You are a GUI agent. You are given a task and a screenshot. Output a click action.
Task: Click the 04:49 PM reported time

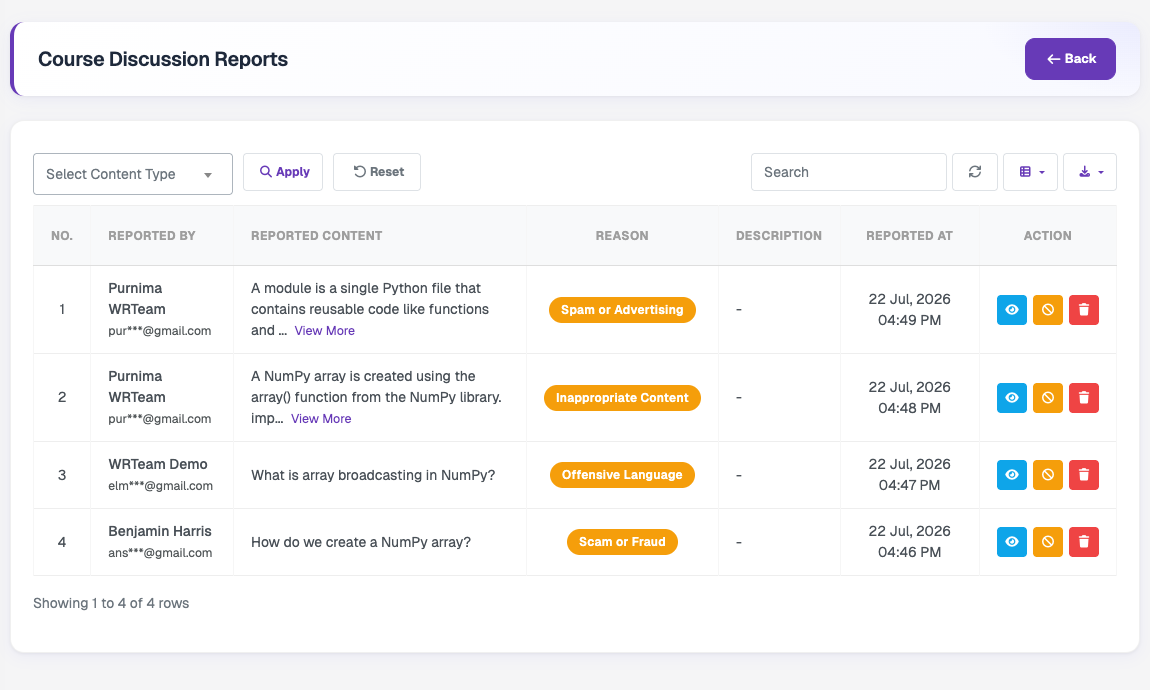pos(909,320)
